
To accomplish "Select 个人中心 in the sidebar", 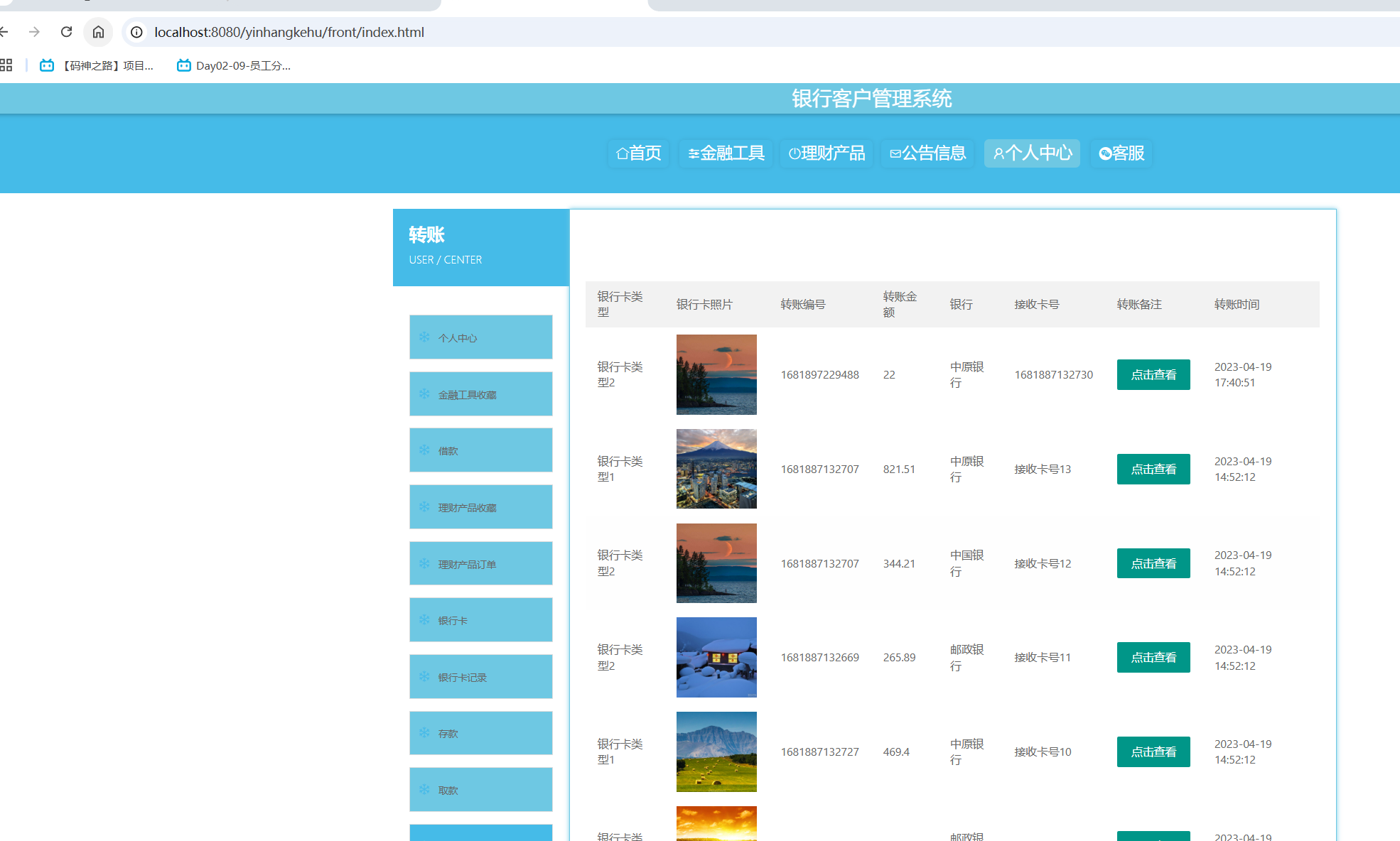I will point(480,337).
